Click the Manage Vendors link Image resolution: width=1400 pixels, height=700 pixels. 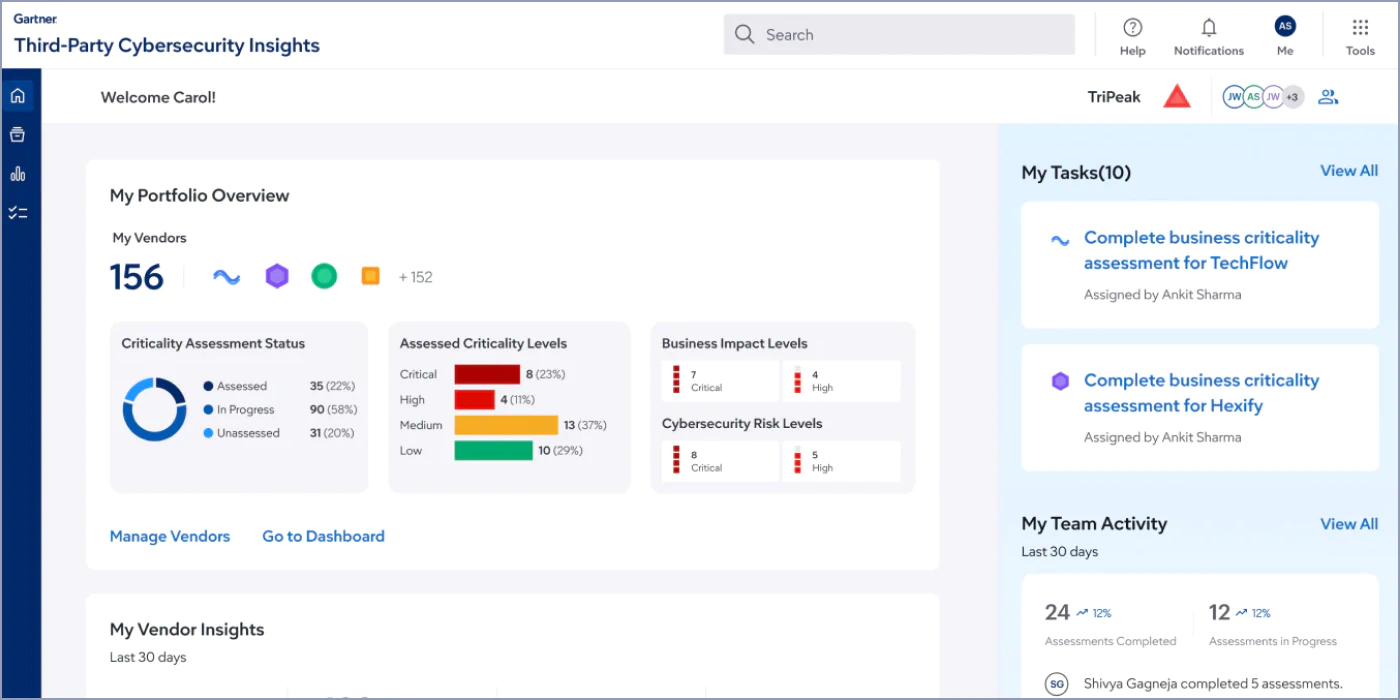coord(170,537)
